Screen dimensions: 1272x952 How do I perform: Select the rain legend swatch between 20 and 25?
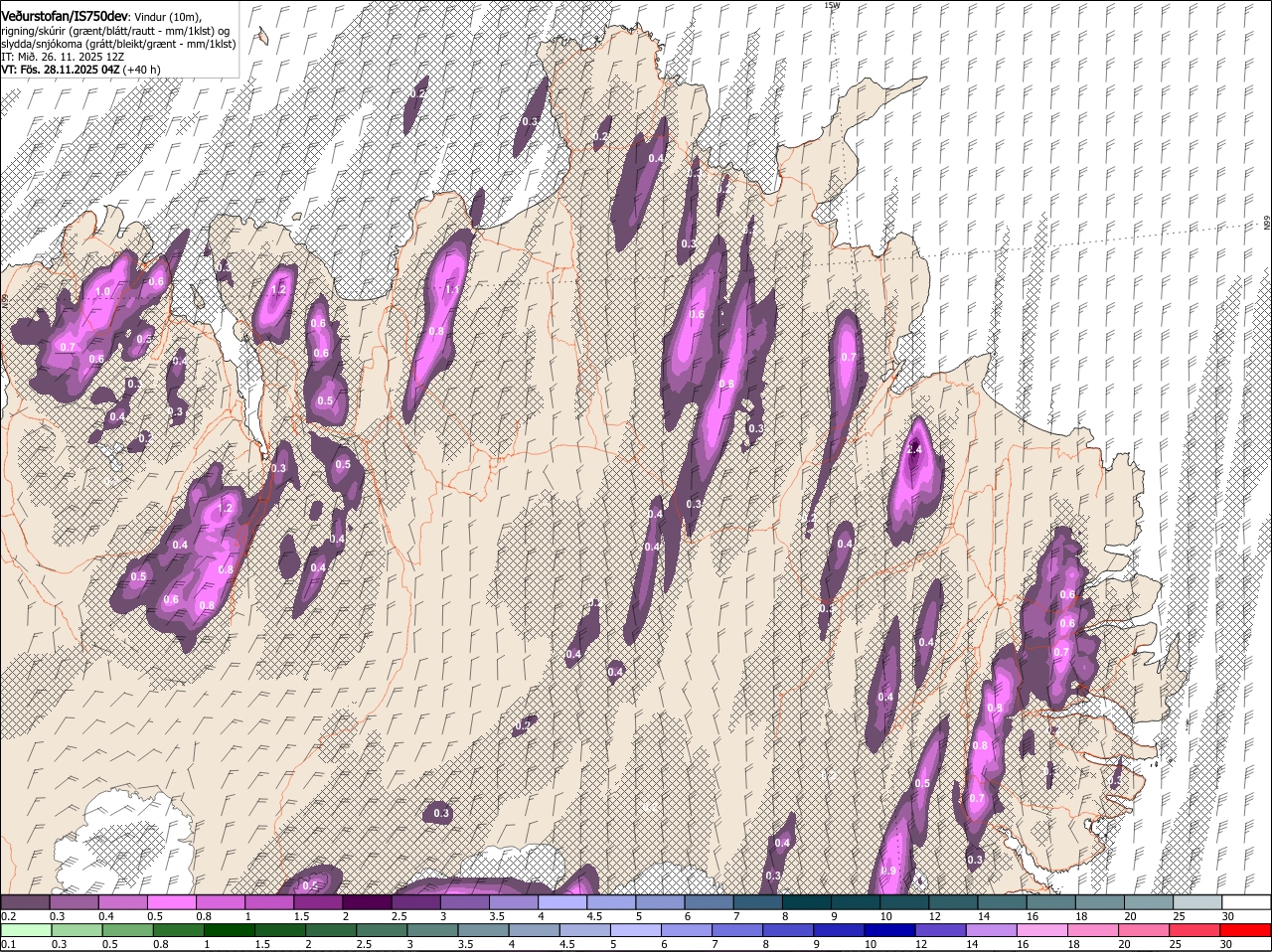point(1142,930)
